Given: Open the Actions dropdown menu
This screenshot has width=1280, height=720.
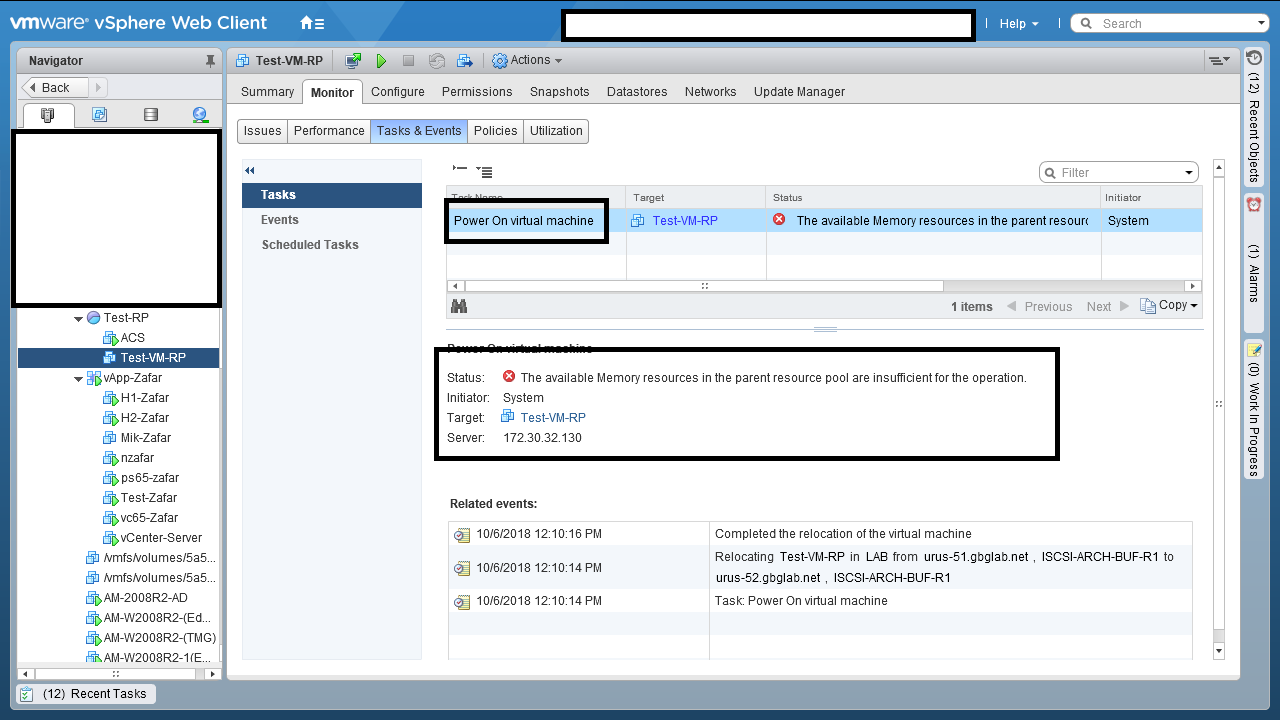Looking at the screenshot, I should click(527, 61).
